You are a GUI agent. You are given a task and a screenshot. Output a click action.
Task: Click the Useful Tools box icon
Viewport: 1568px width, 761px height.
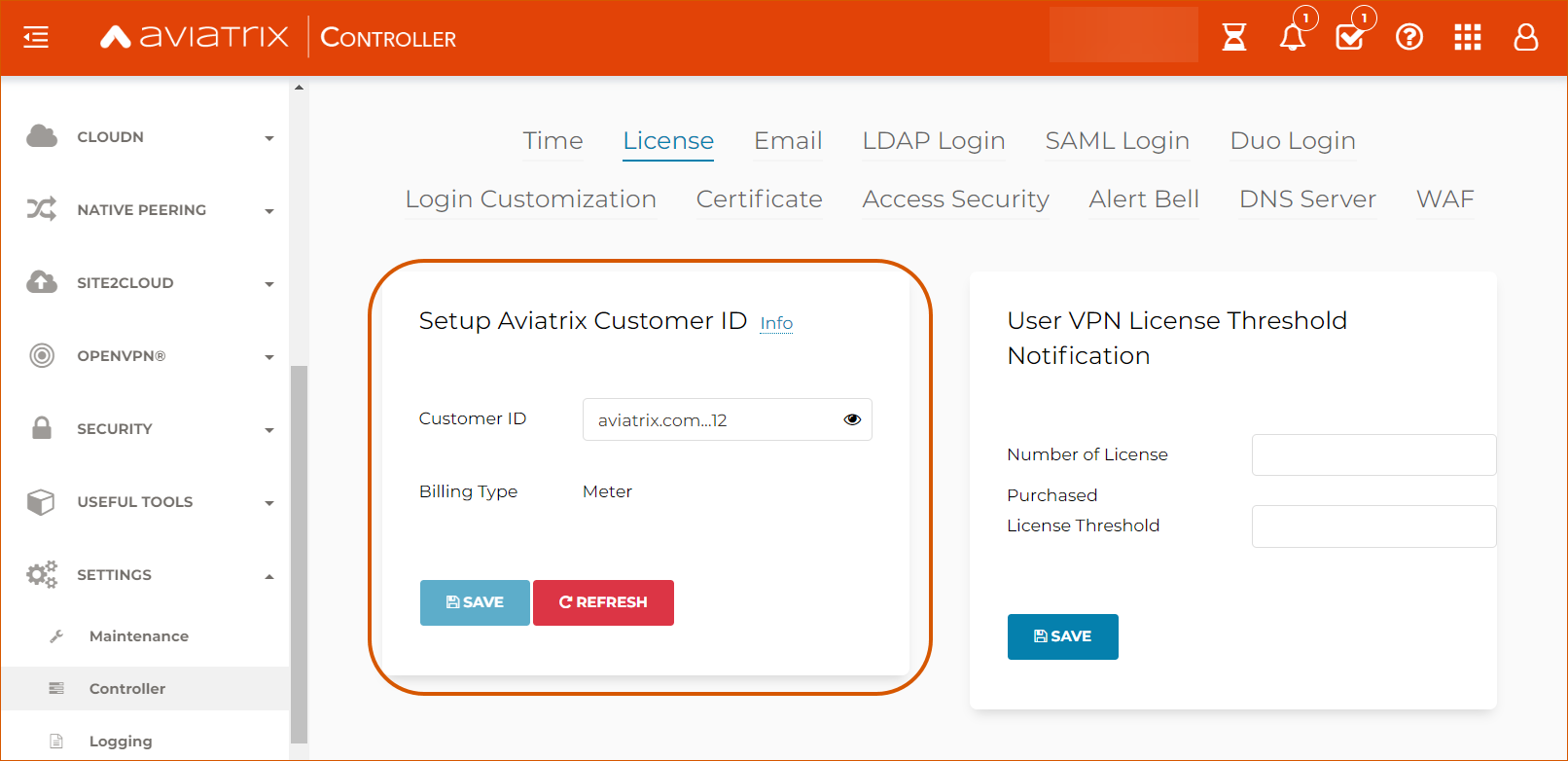click(x=41, y=501)
